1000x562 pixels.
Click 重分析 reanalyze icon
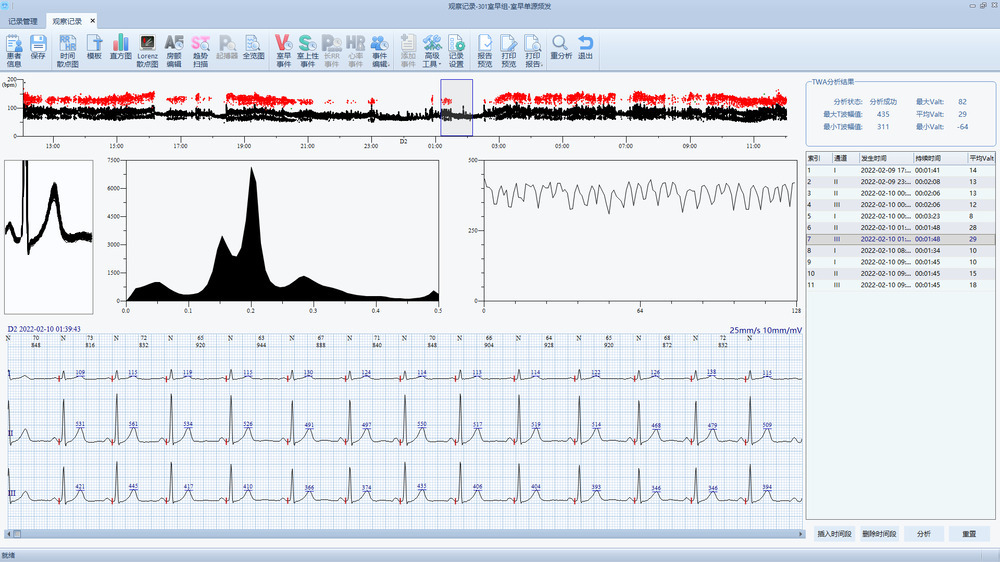point(561,49)
